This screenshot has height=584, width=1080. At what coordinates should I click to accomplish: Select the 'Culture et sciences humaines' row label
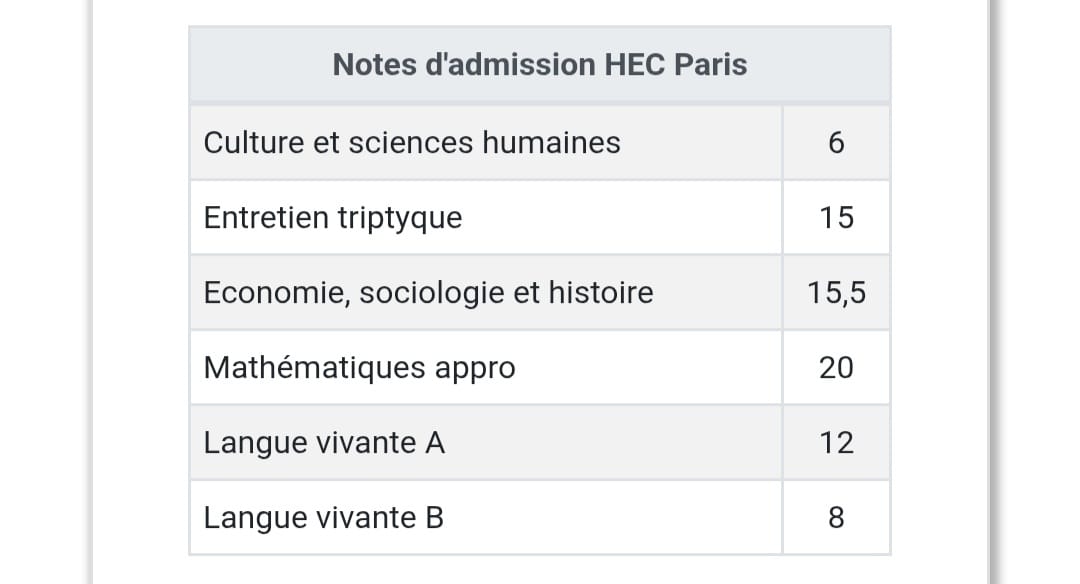[x=412, y=143]
